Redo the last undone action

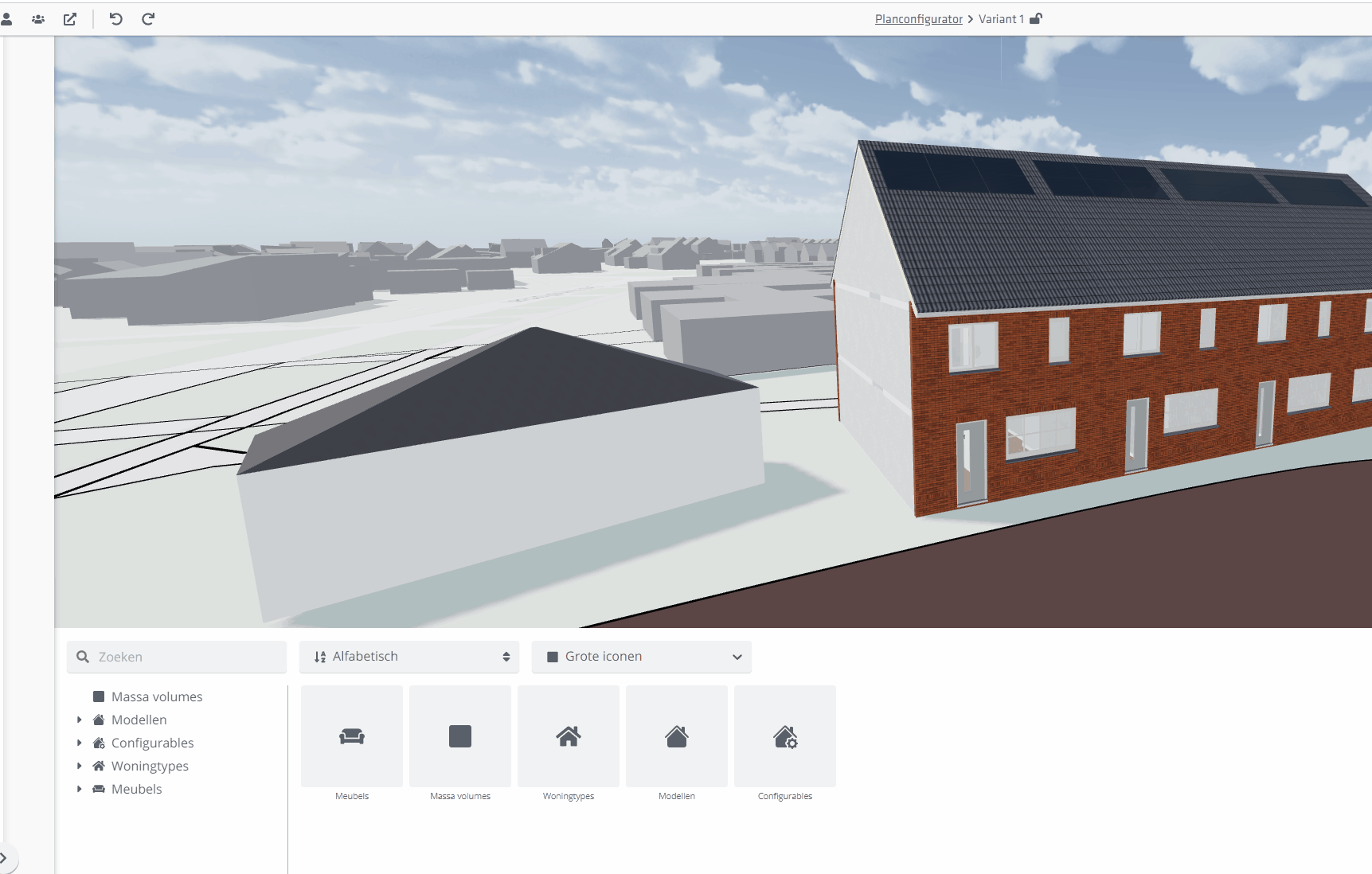(x=148, y=19)
